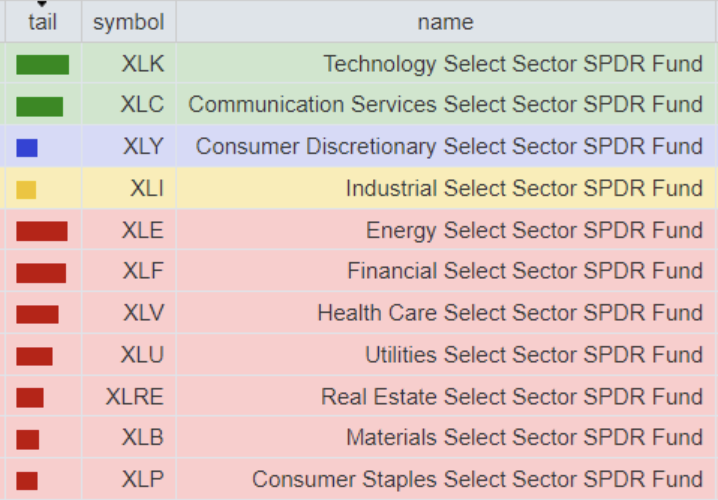
Task: Click the red tail bar for XLB
Action: click(x=28, y=439)
